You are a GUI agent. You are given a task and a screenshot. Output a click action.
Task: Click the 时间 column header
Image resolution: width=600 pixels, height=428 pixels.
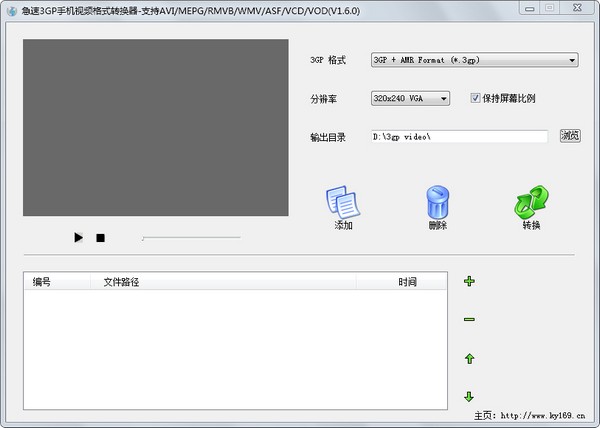[407, 282]
